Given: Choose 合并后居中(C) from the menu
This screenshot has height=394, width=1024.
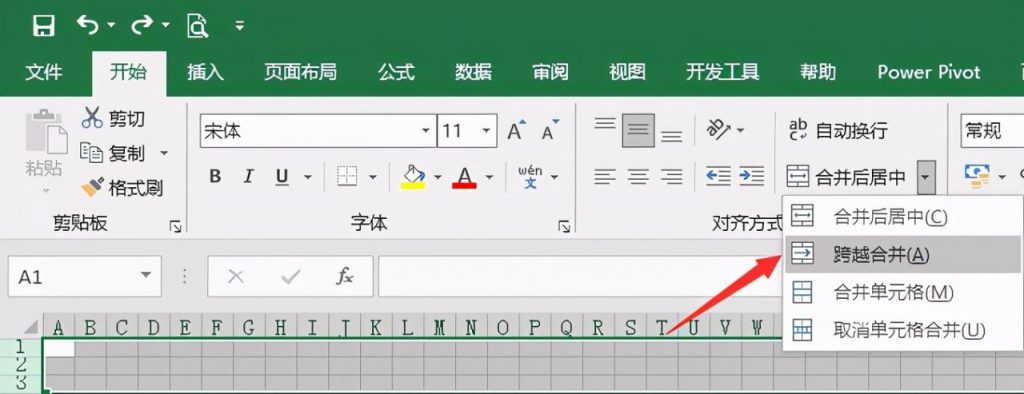Looking at the screenshot, I should pyautogui.click(x=903, y=216).
